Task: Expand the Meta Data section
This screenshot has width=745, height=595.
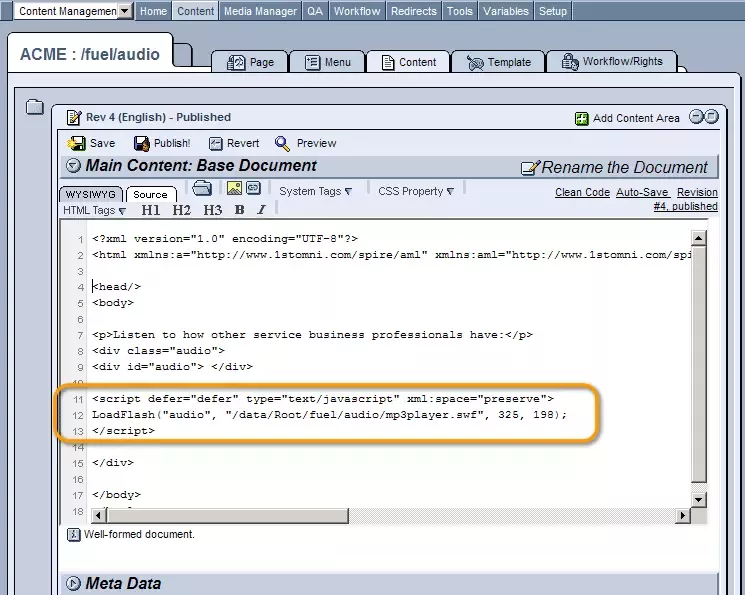Action: (73, 583)
